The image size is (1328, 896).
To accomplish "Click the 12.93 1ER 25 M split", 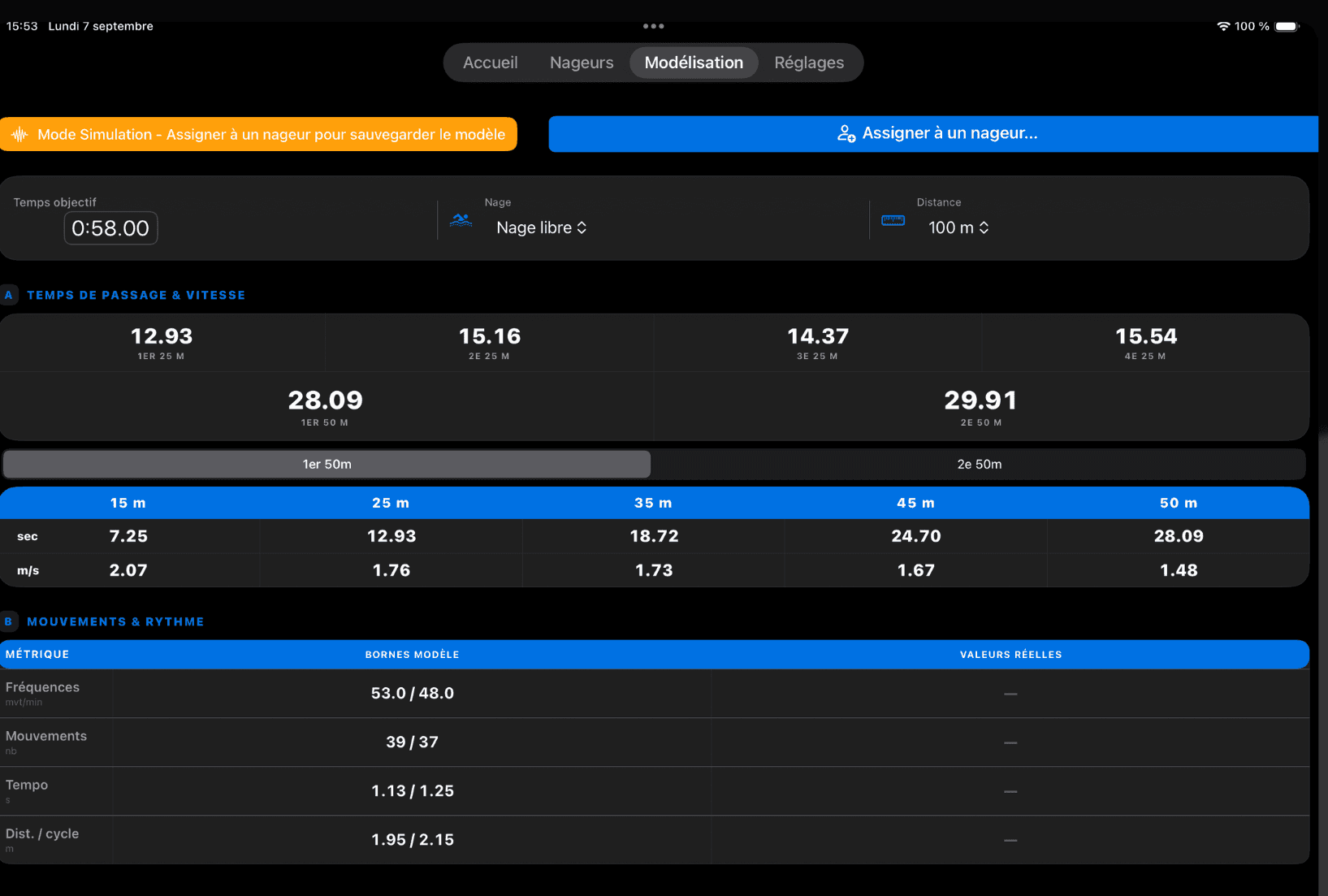I will tap(162, 343).
